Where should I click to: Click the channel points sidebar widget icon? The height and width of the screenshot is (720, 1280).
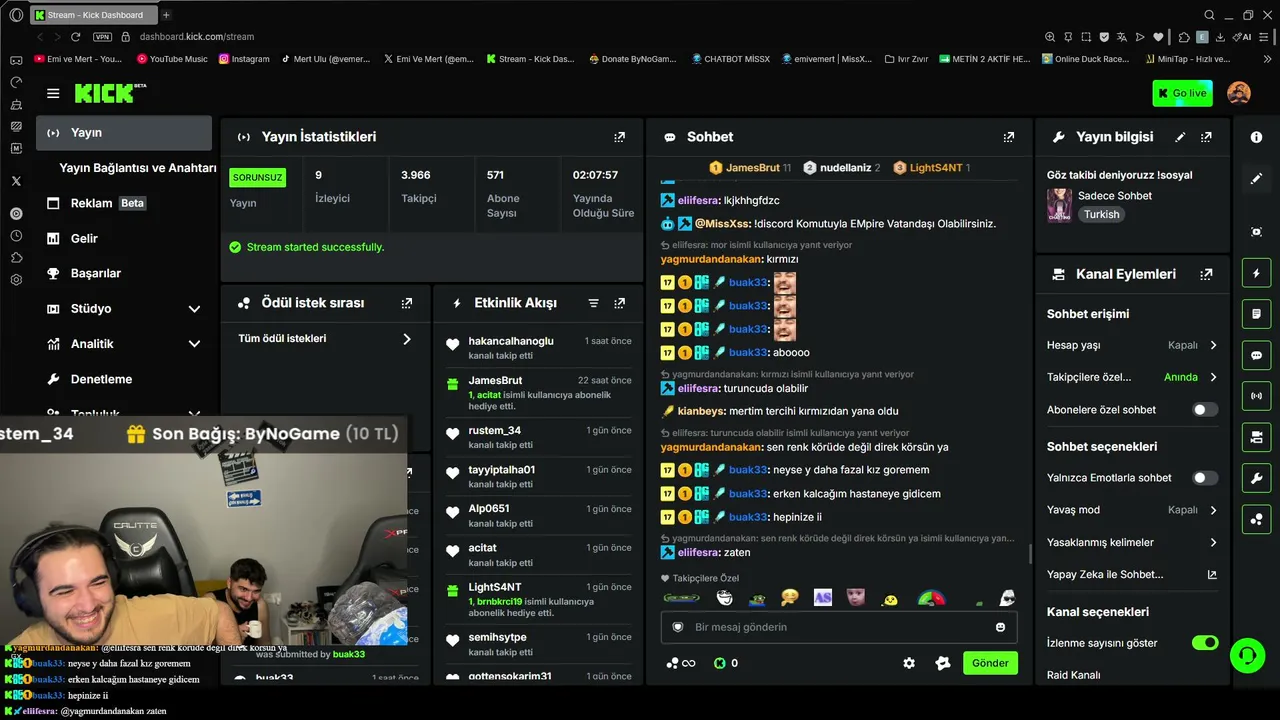(1257, 519)
